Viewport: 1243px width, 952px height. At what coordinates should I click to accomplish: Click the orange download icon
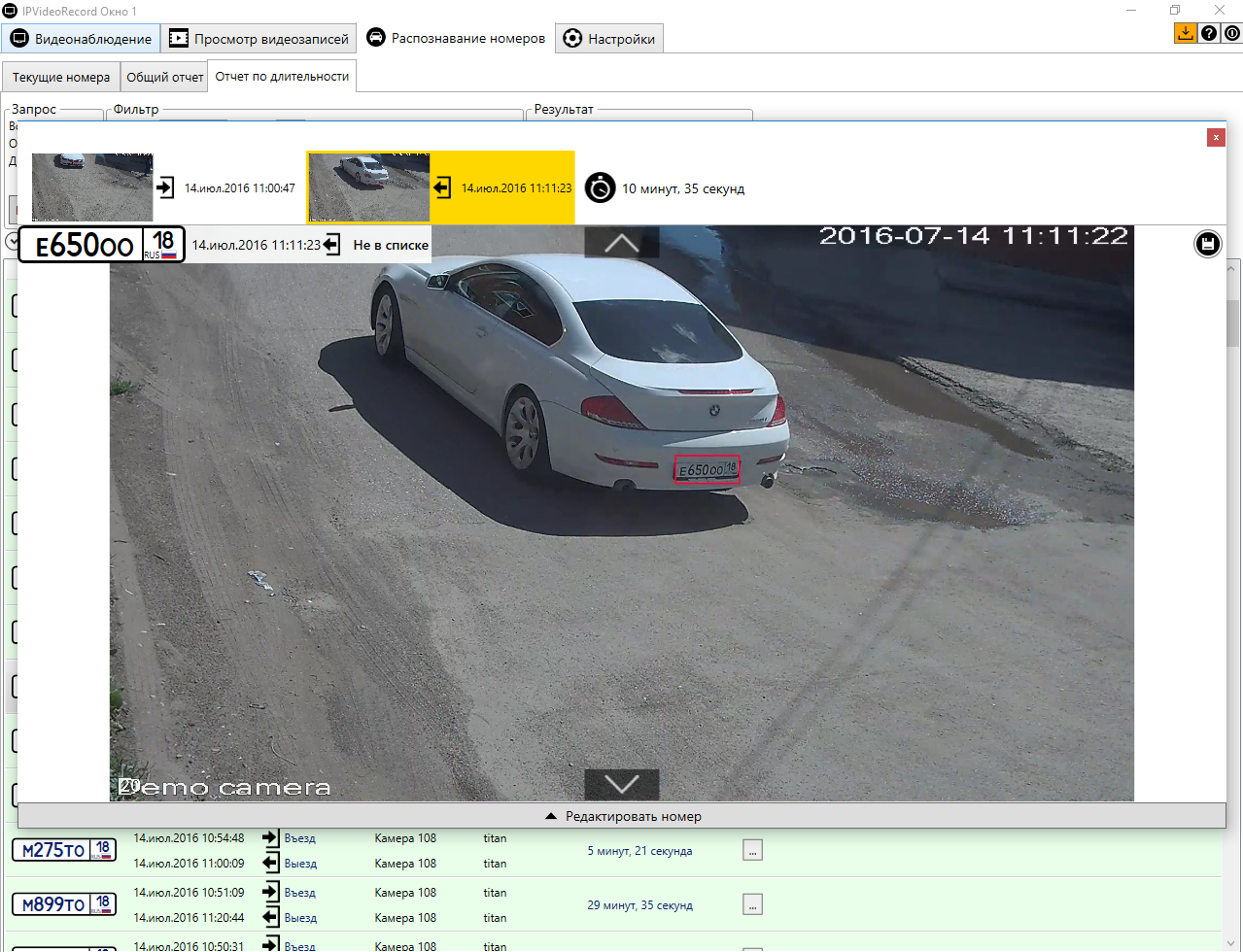pyautogui.click(x=1185, y=33)
